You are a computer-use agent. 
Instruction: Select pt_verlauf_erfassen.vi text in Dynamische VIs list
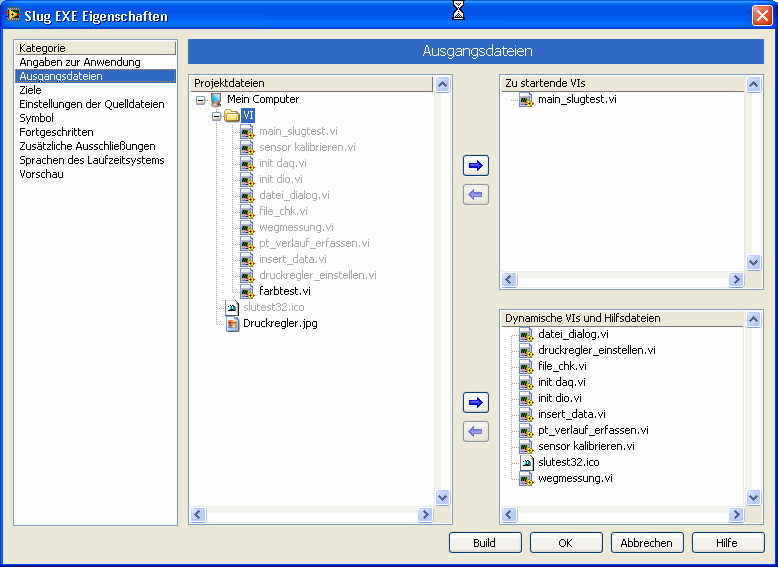(x=593, y=431)
